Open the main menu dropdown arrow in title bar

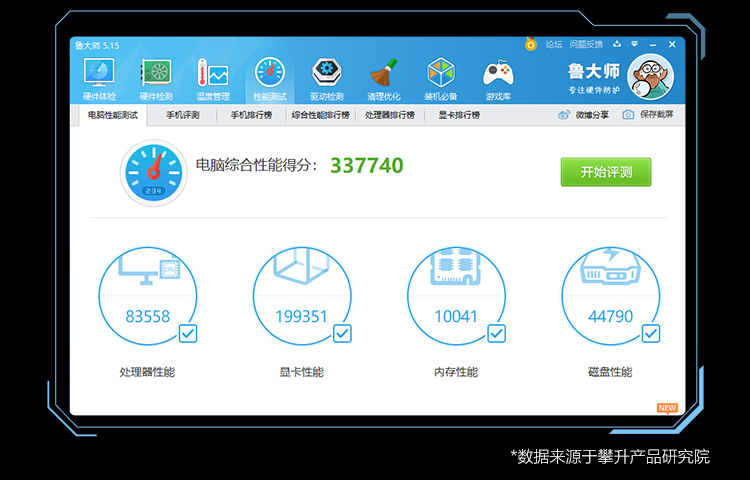(x=634, y=44)
